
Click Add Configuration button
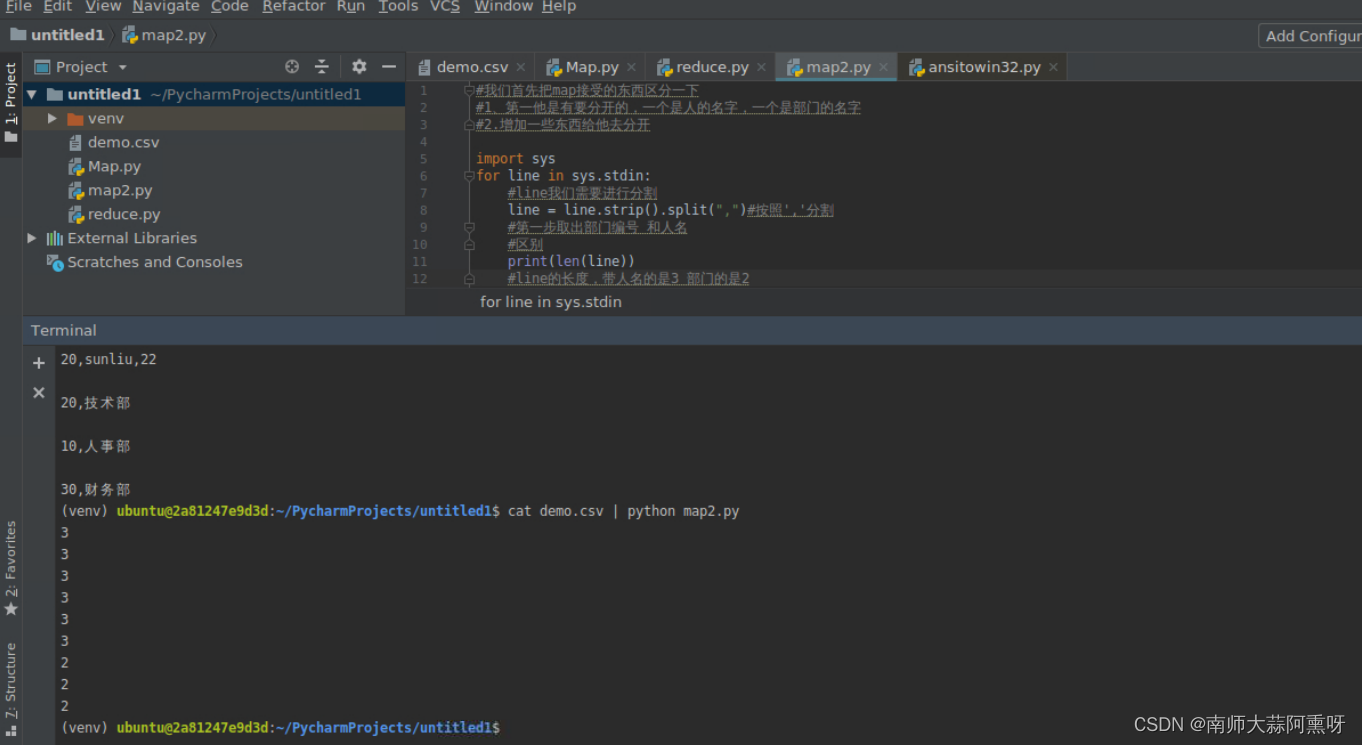click(1311, 35)
